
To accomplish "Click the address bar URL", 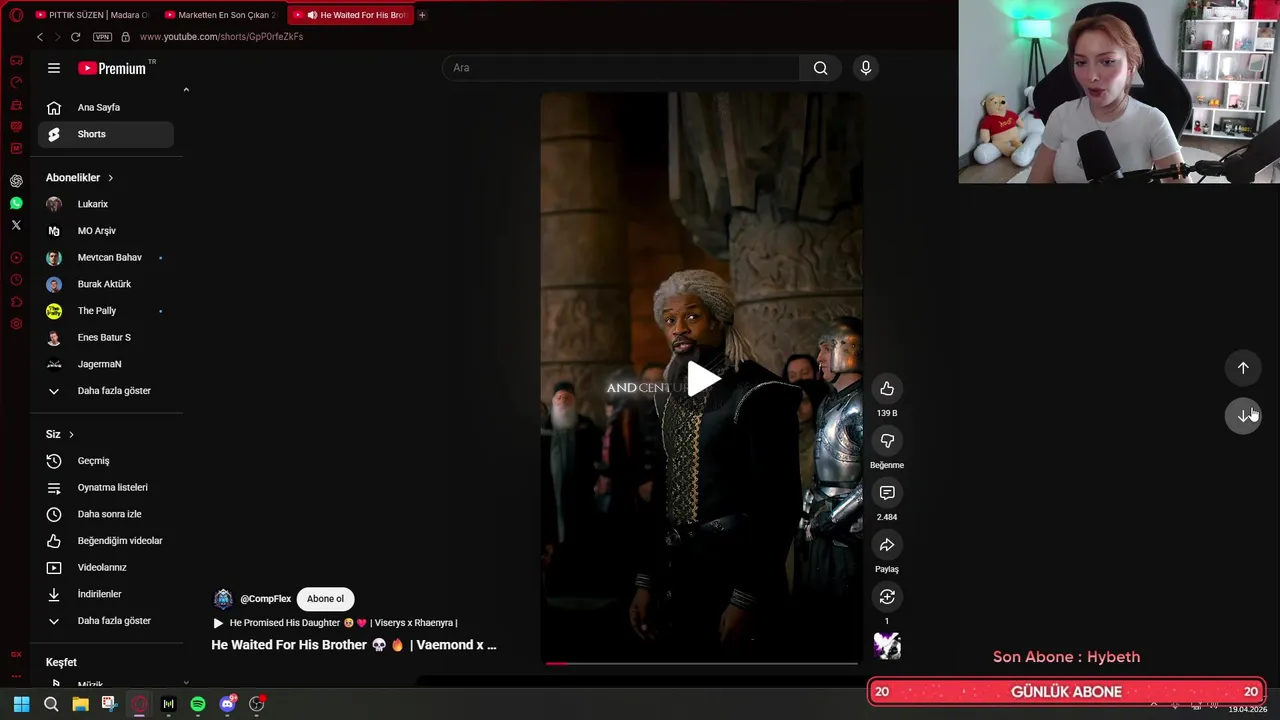I will pos(221,37).
